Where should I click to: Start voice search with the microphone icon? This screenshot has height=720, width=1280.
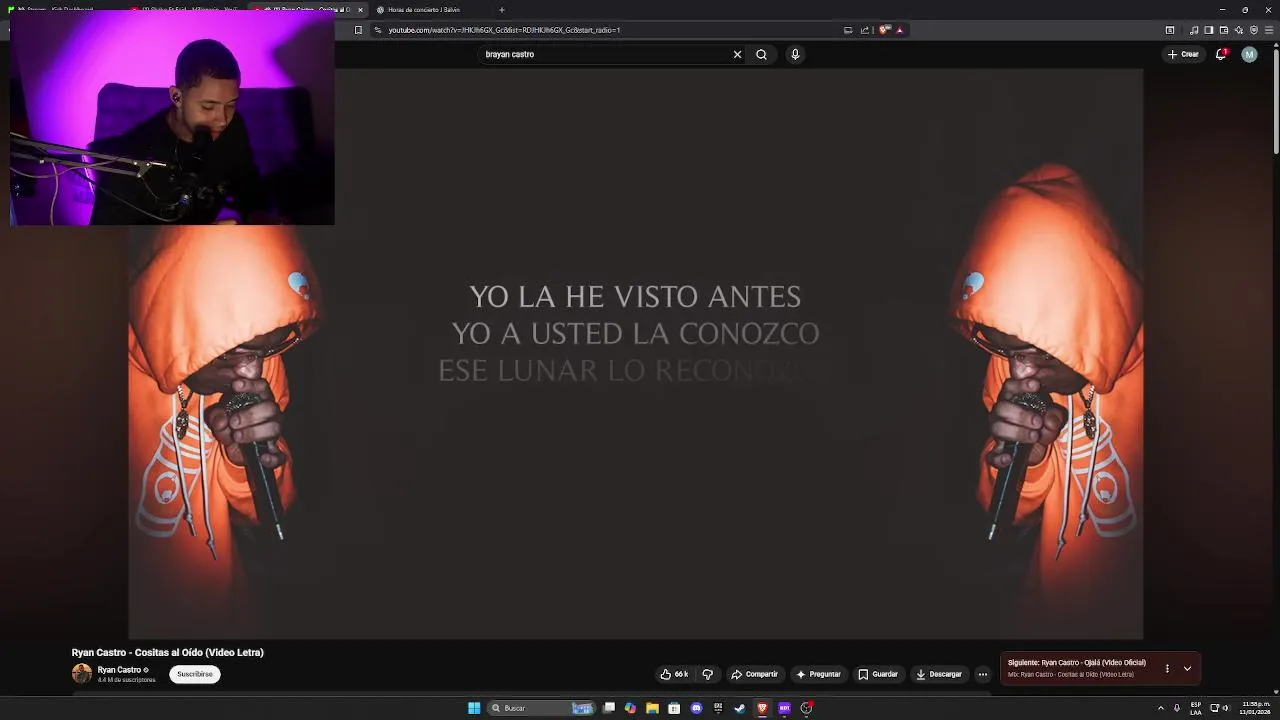[x=795, y=54]
